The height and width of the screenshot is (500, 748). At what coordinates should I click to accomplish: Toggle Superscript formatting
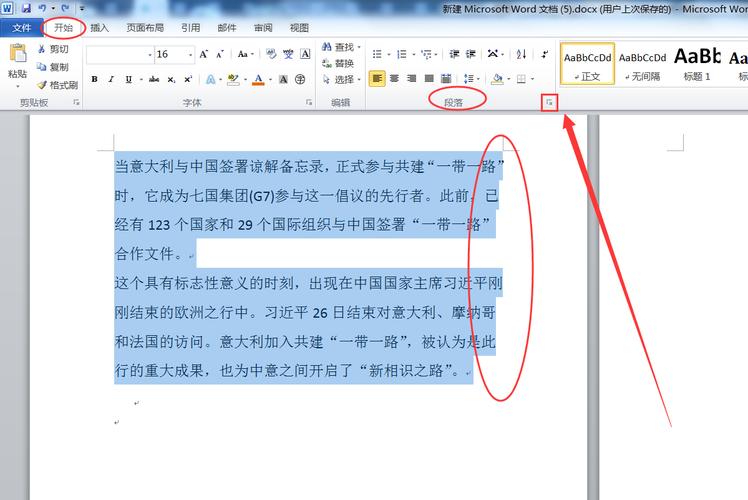click(188, 79)
